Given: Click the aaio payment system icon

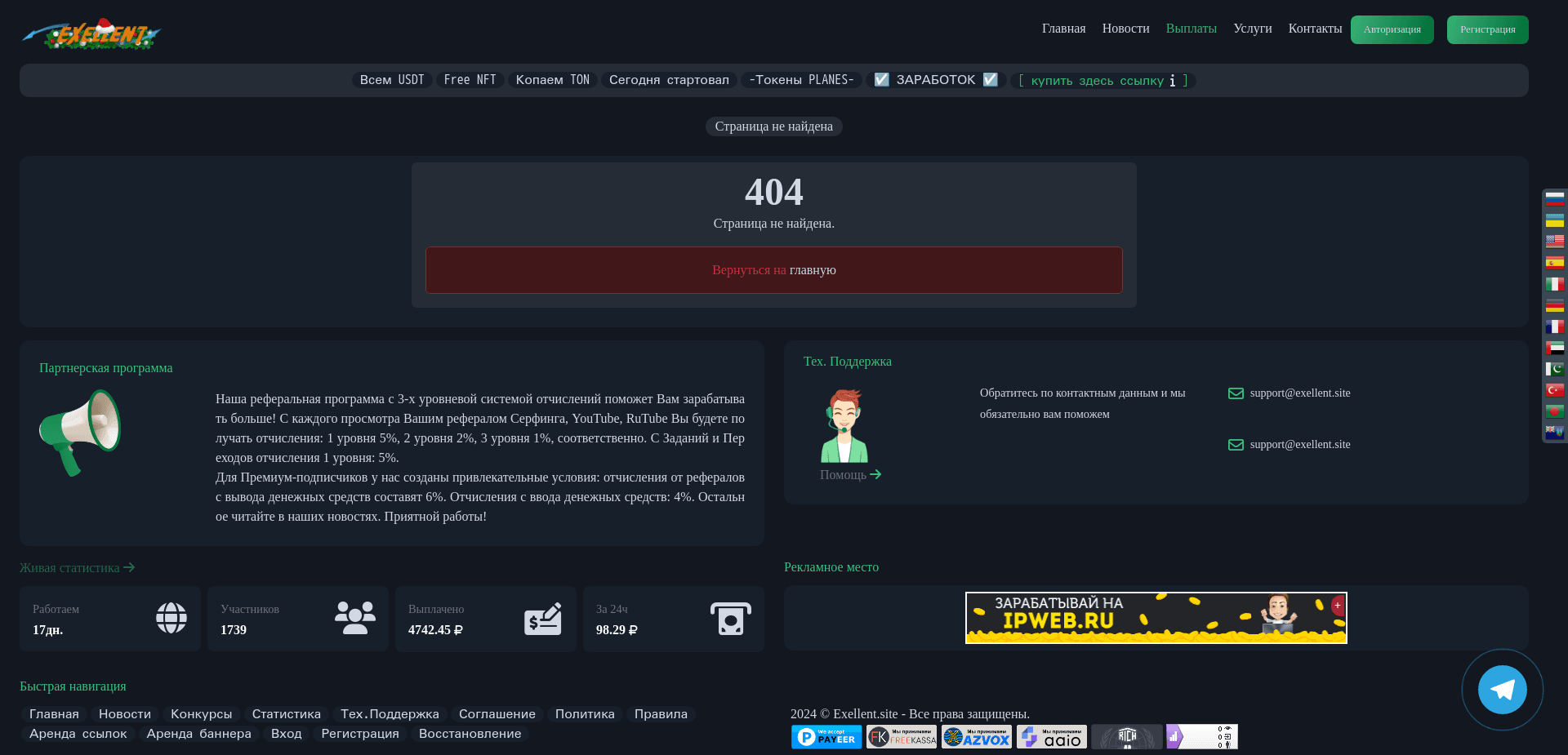Looking at the screenshot, I should (1051, 736).
